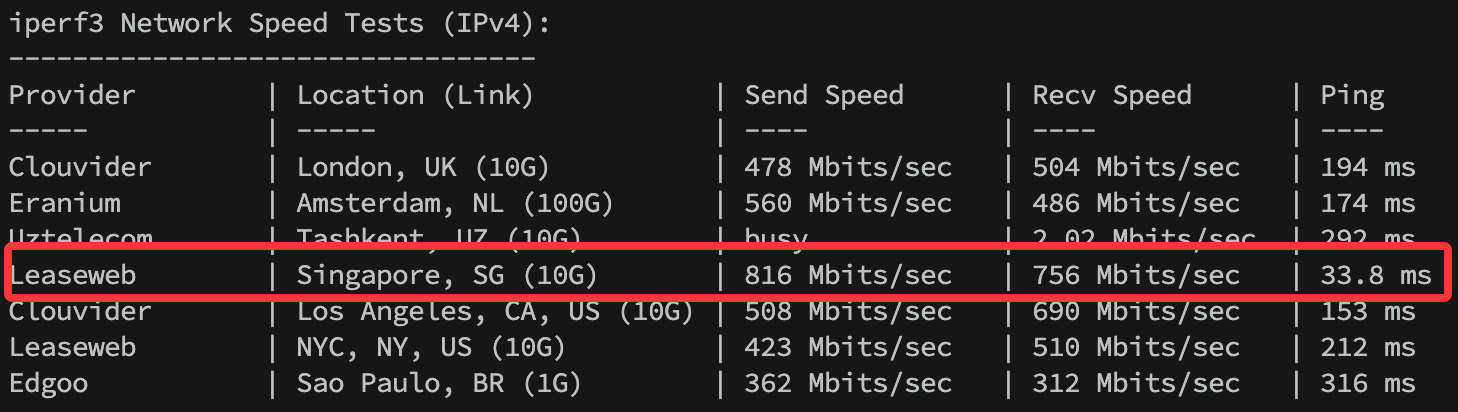The width and height of the screenshot is (1458, 412).
Task: Click the 816 Mbits/sec send speed value
Action: tap(848, 275)
